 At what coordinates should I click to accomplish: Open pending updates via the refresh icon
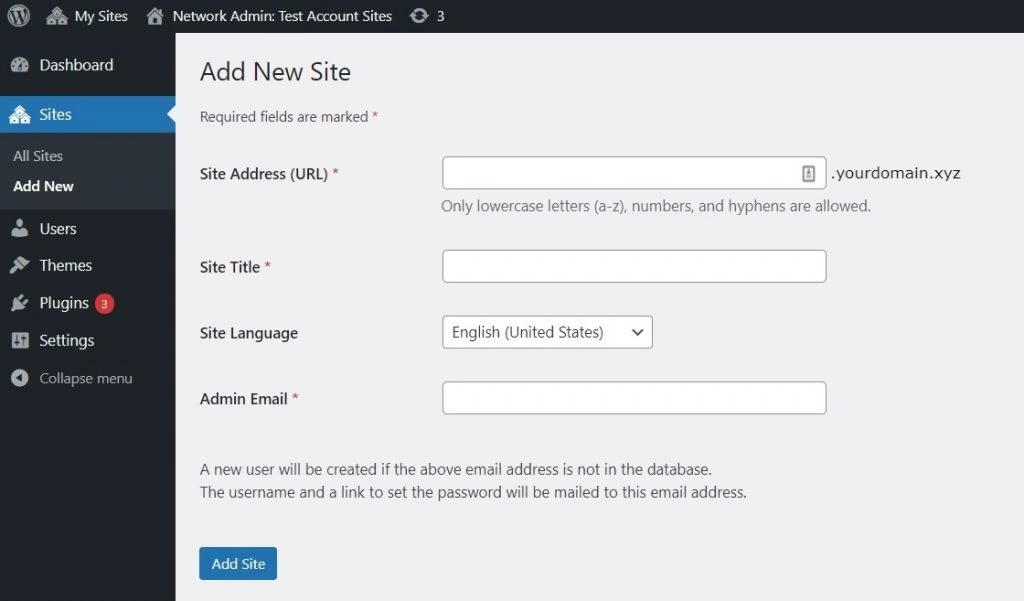[x=419, y=15]
